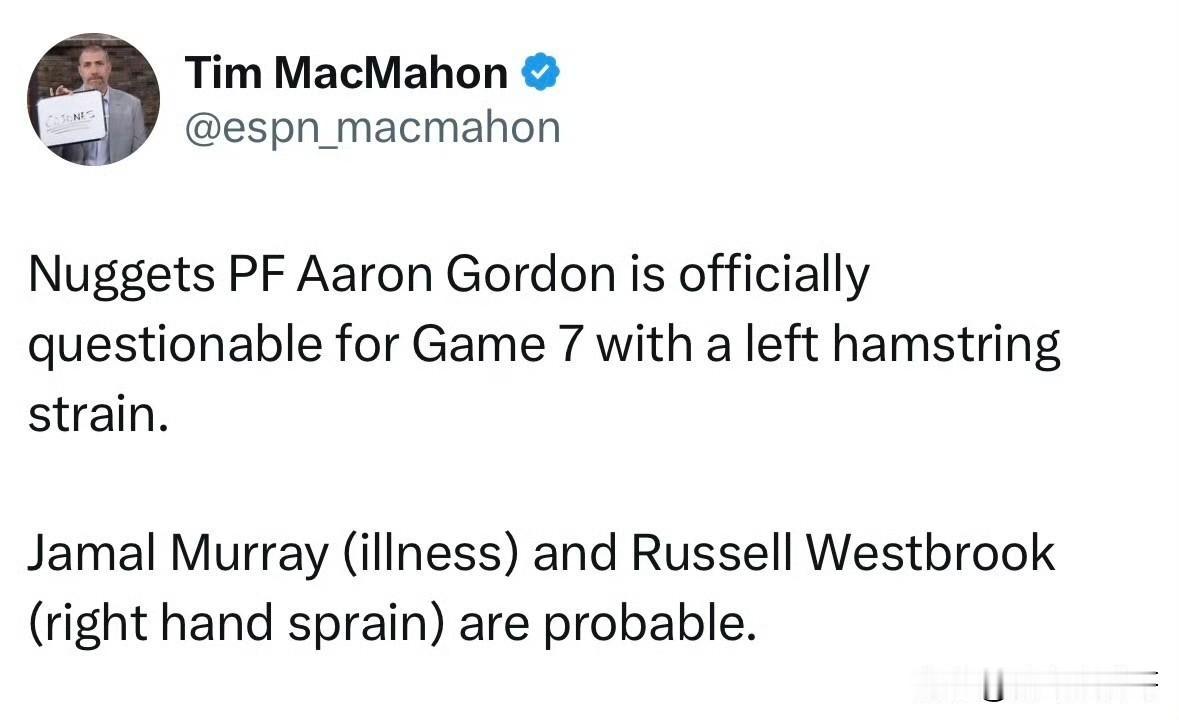
Task: Click the word "questionable" in the tweet
Action: [x=176, y=346]
